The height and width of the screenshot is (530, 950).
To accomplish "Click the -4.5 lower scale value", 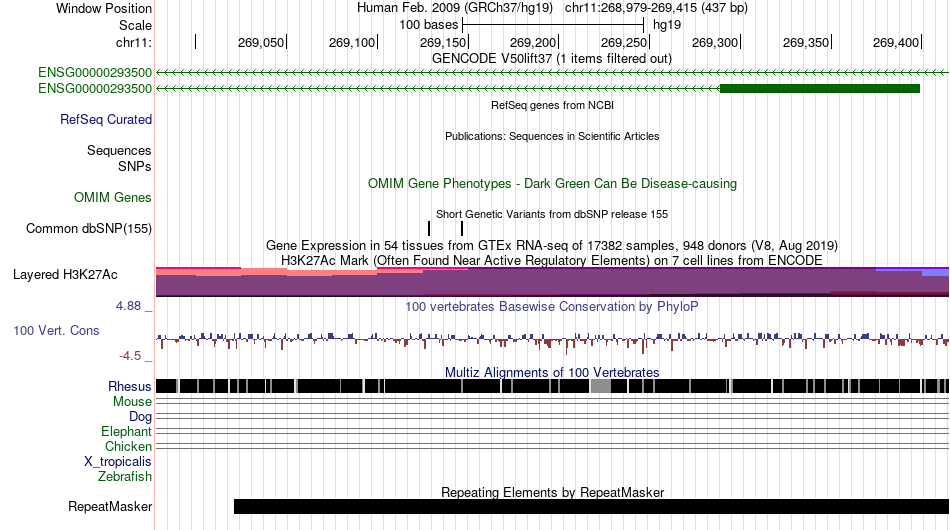I will coord(130,356).
